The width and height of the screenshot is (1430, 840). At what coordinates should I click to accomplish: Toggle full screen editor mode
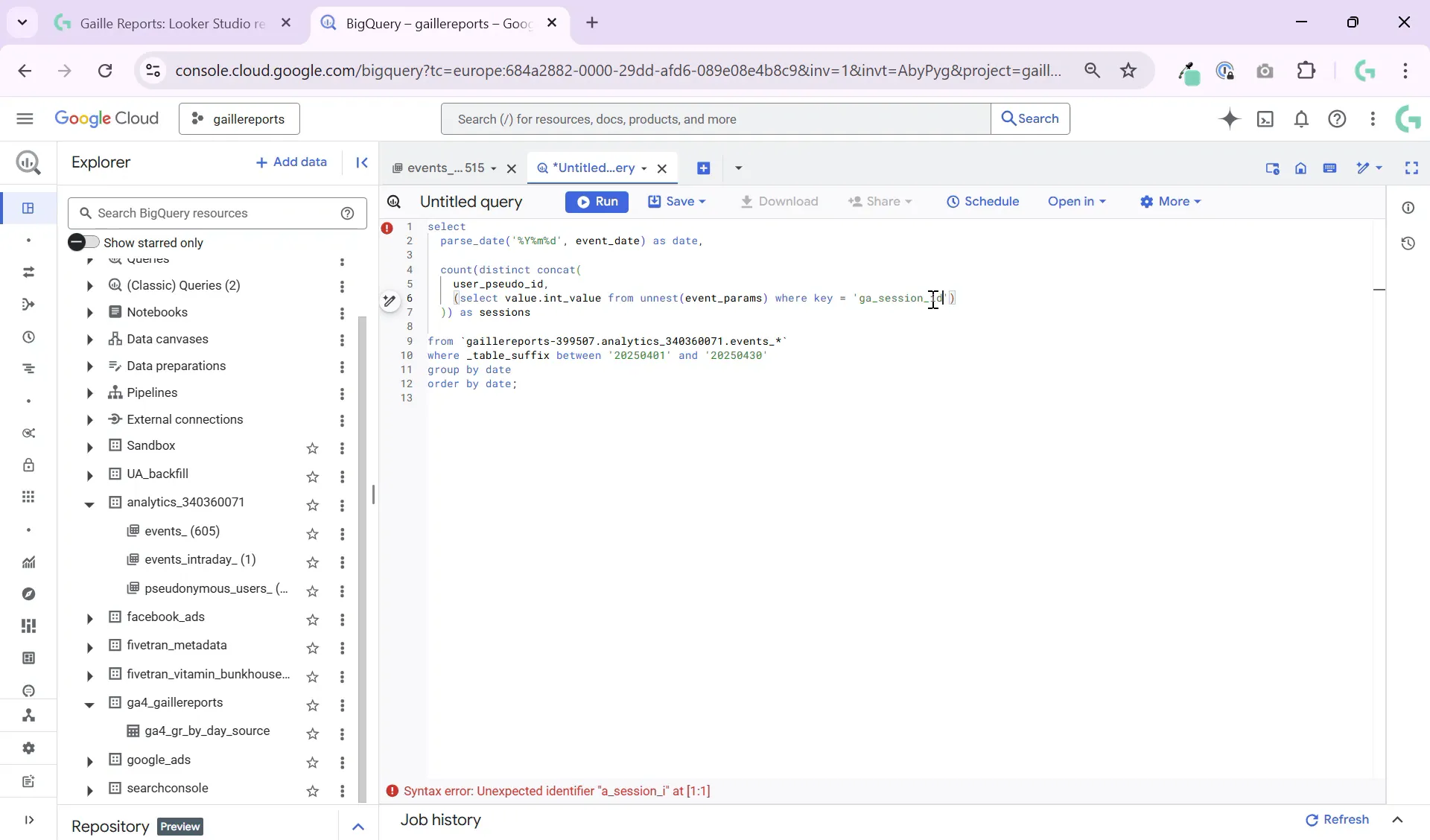coord(1411,168)
